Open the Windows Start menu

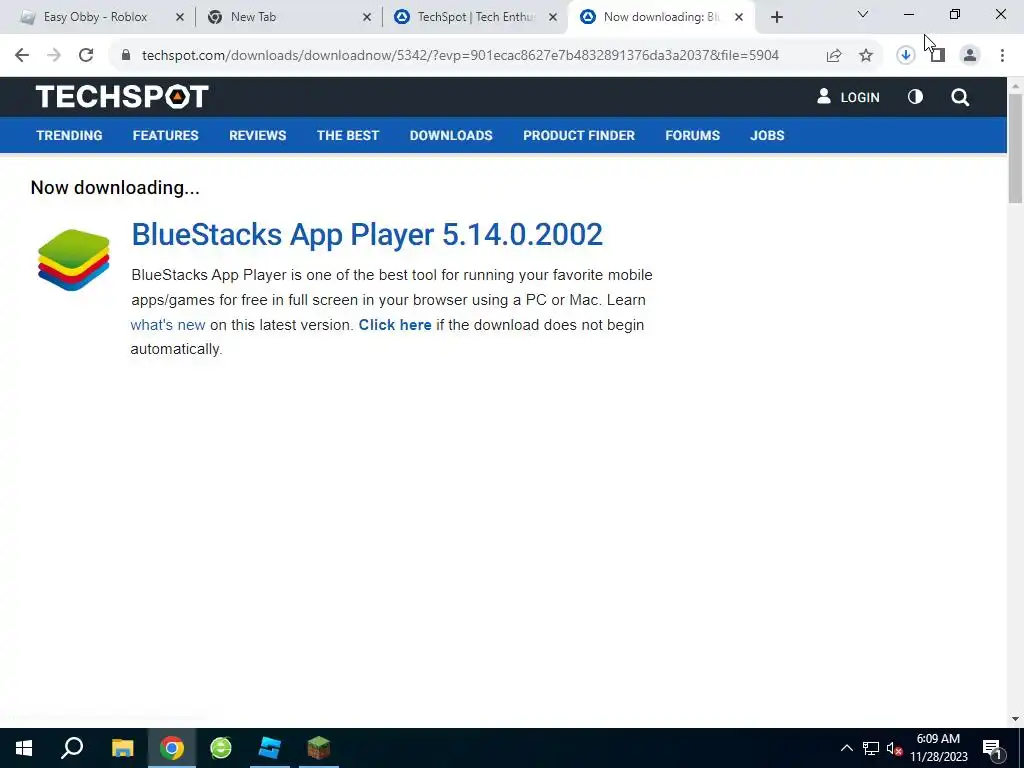[24, 748]
